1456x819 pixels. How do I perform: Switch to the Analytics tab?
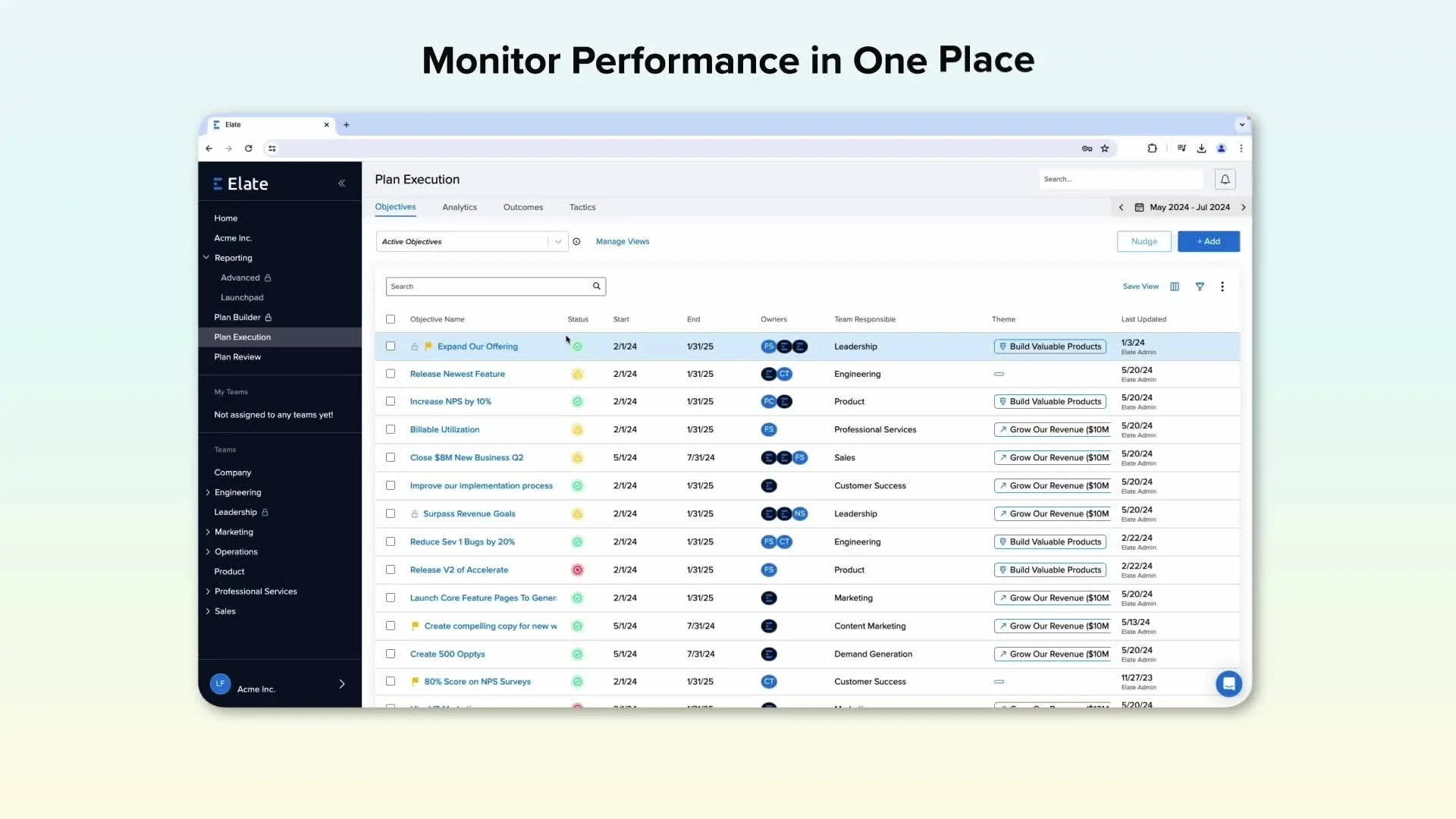(460, 208)
